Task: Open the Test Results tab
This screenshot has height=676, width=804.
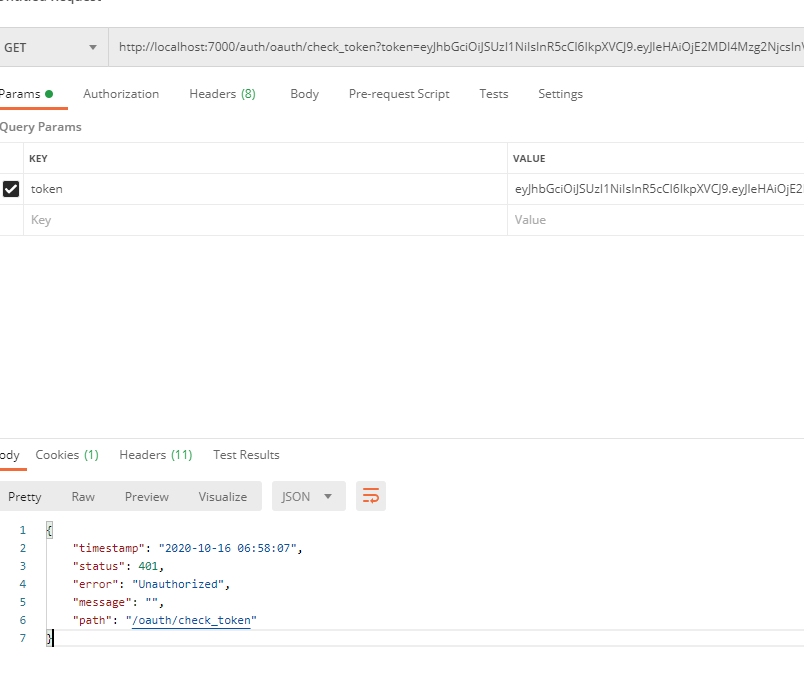Action: pyautogui.click(x=246, y=455)
